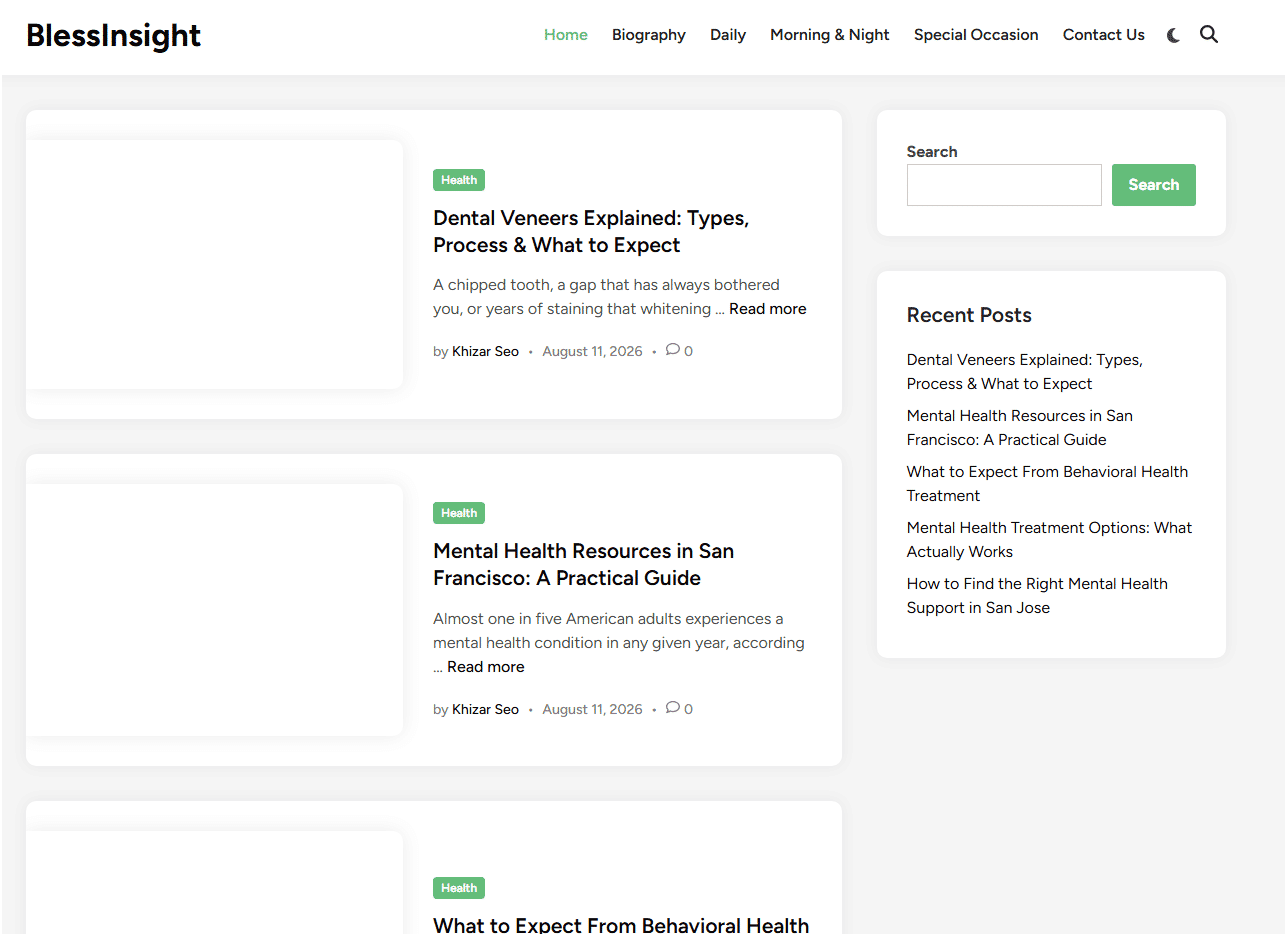Open recent post What to Expect From Behavioral Health Treatment
Image resolution: width=1287 pixels, height=936 pixels.
click(1047, 484)
